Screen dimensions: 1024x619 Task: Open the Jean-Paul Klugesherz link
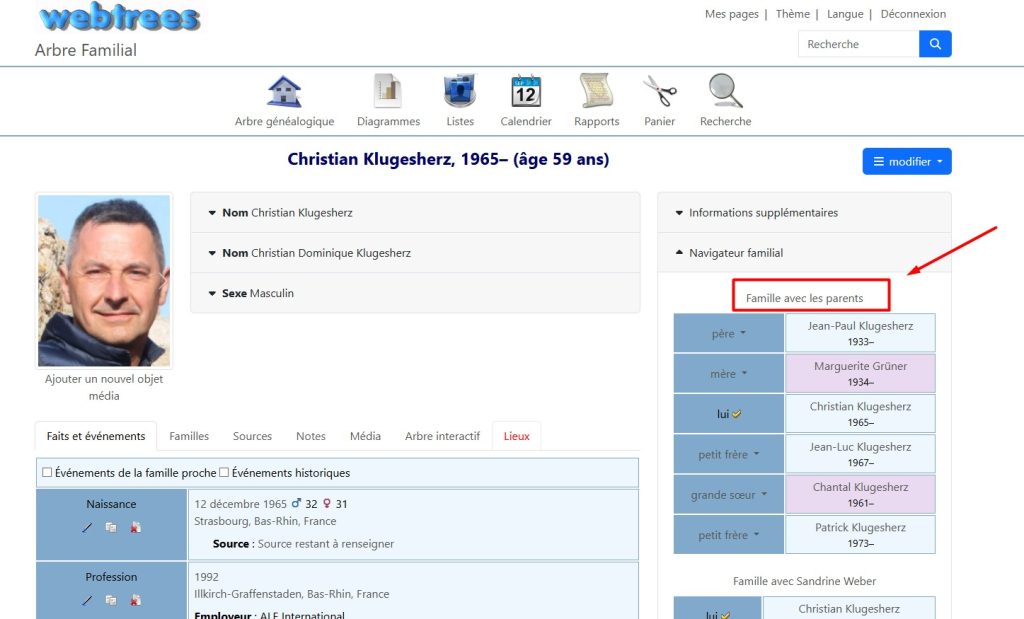859,326
